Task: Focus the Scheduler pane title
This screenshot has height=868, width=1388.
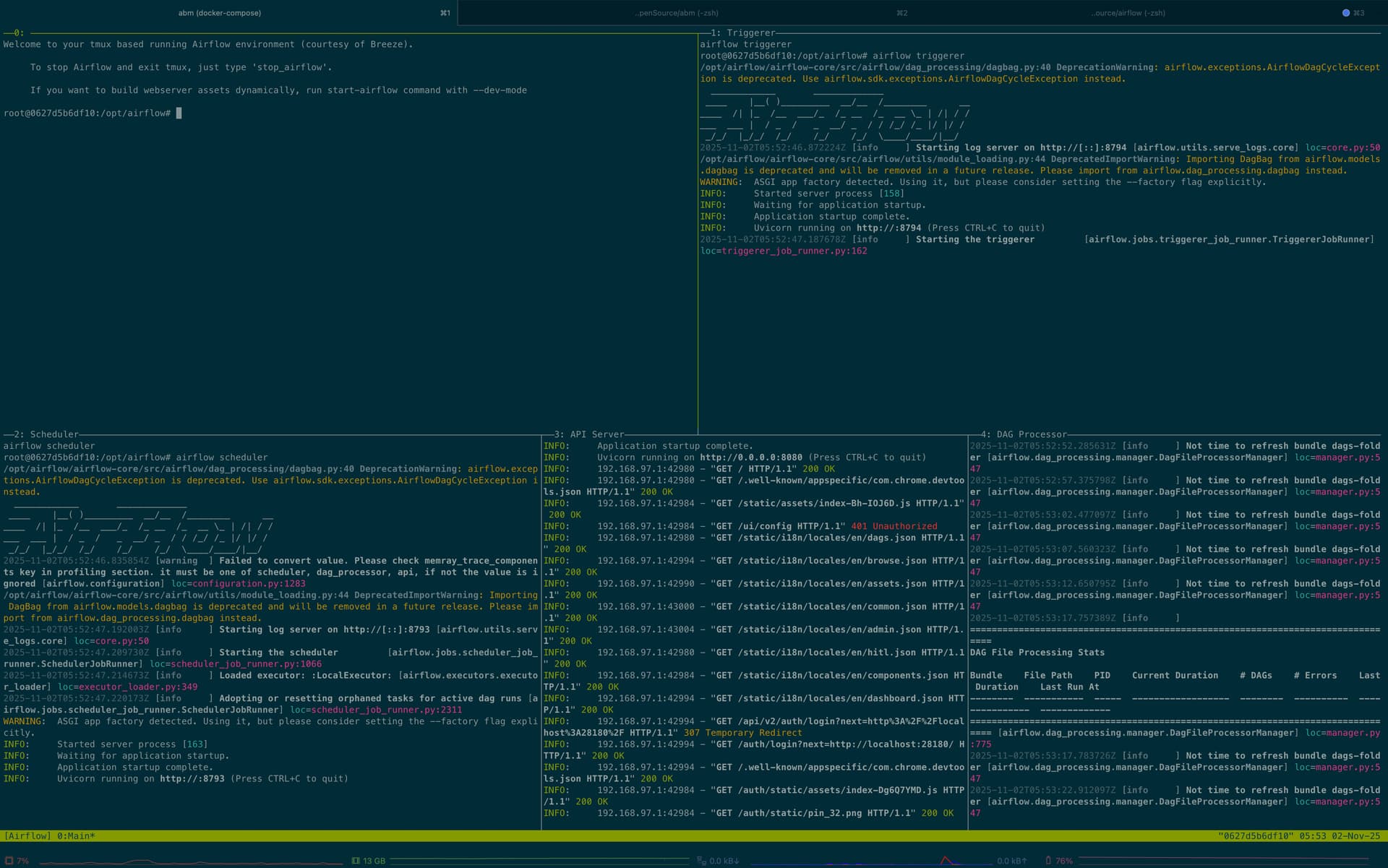Action: [x=46, y=434]
